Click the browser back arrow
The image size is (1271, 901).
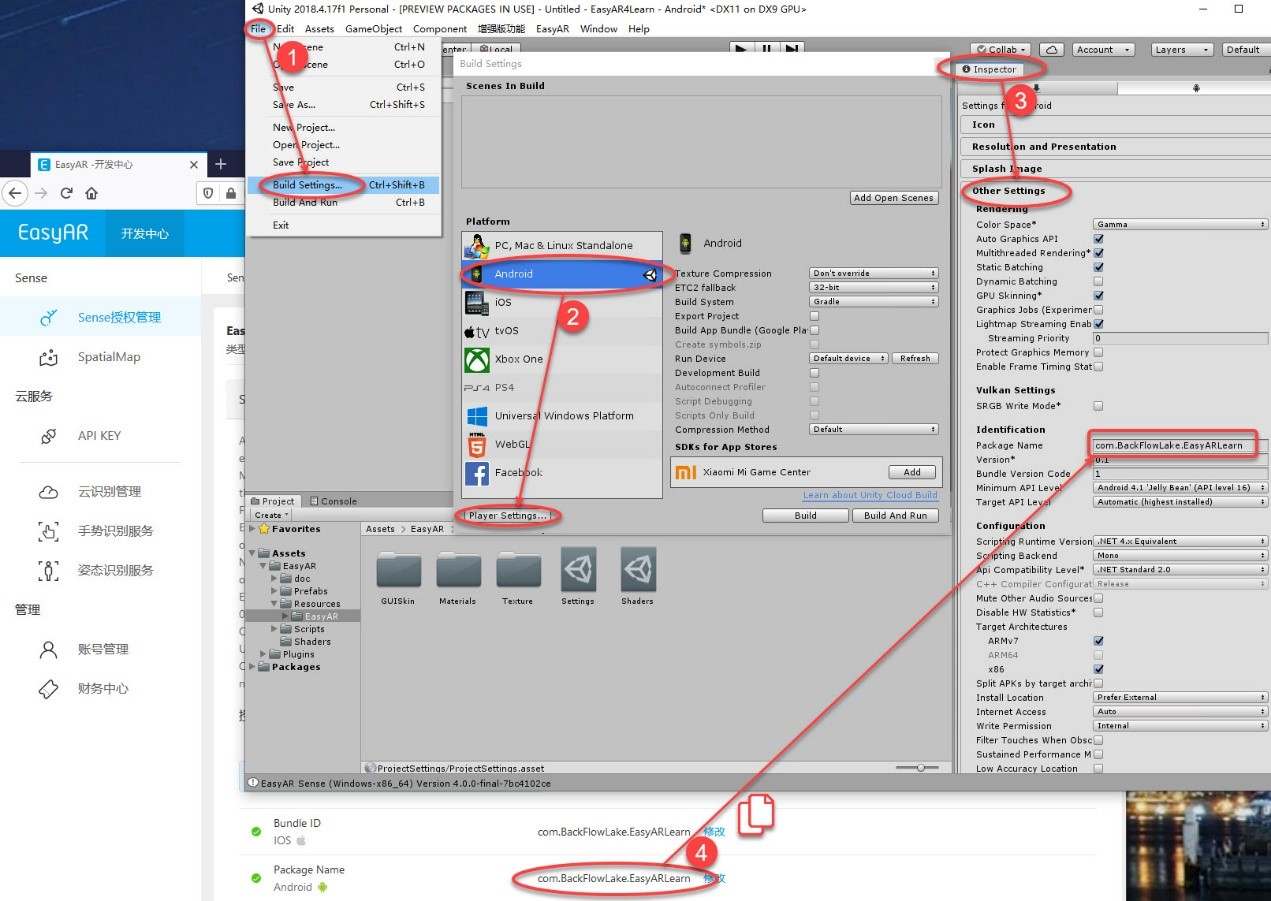click(x=15, y=193)
